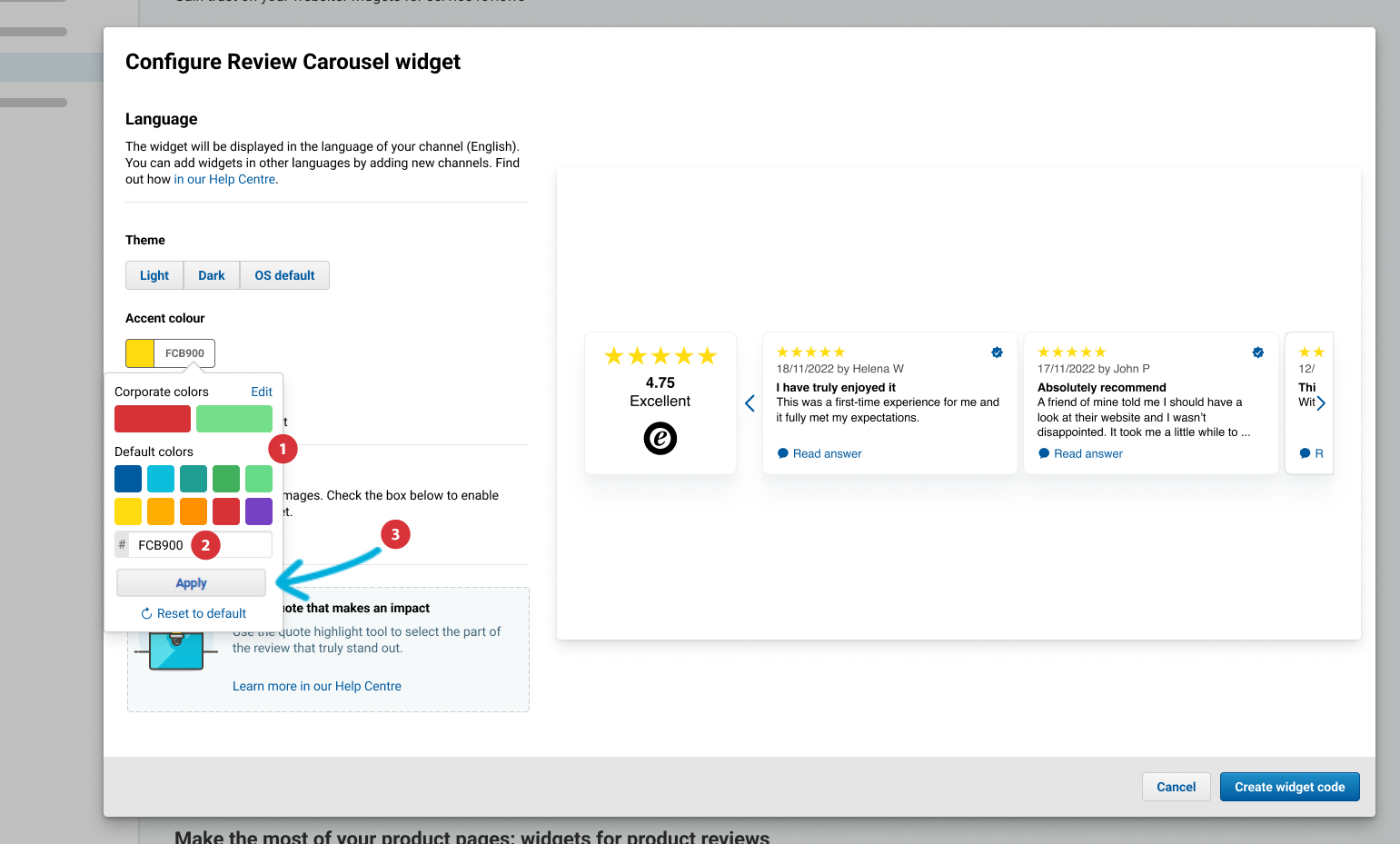Open the FCB900 accent colour picker
Screen dimensions: 1400x844
170,353
